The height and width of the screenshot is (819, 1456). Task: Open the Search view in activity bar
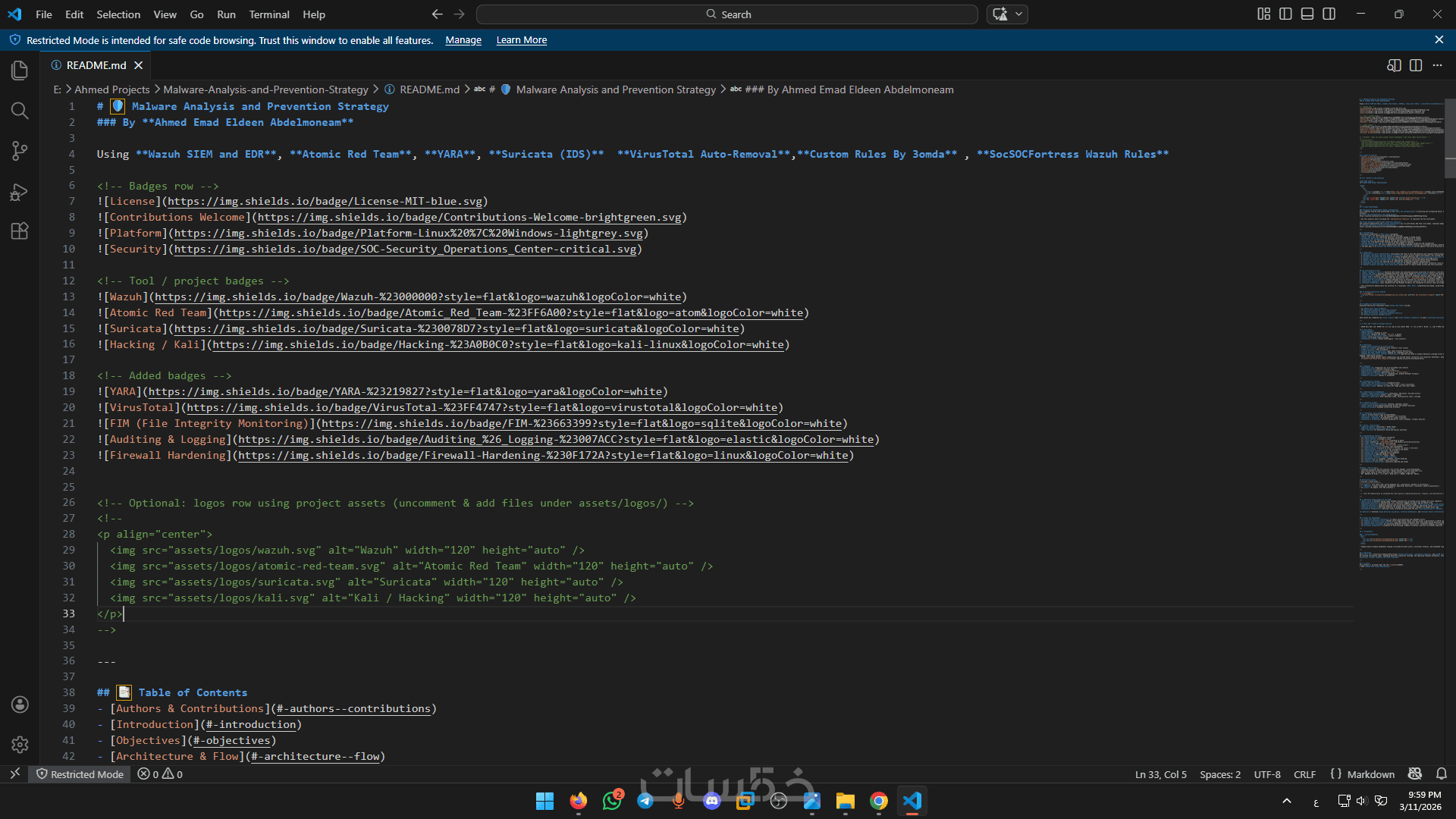point(20,111)
